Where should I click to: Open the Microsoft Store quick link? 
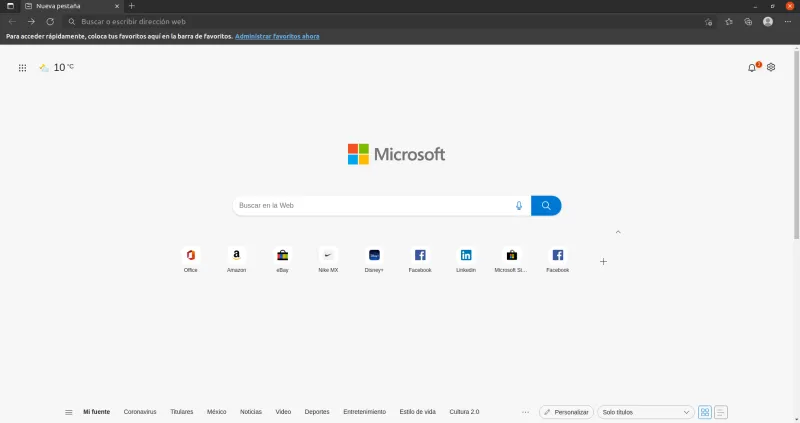pyautogui.click(x=511, y=260)
